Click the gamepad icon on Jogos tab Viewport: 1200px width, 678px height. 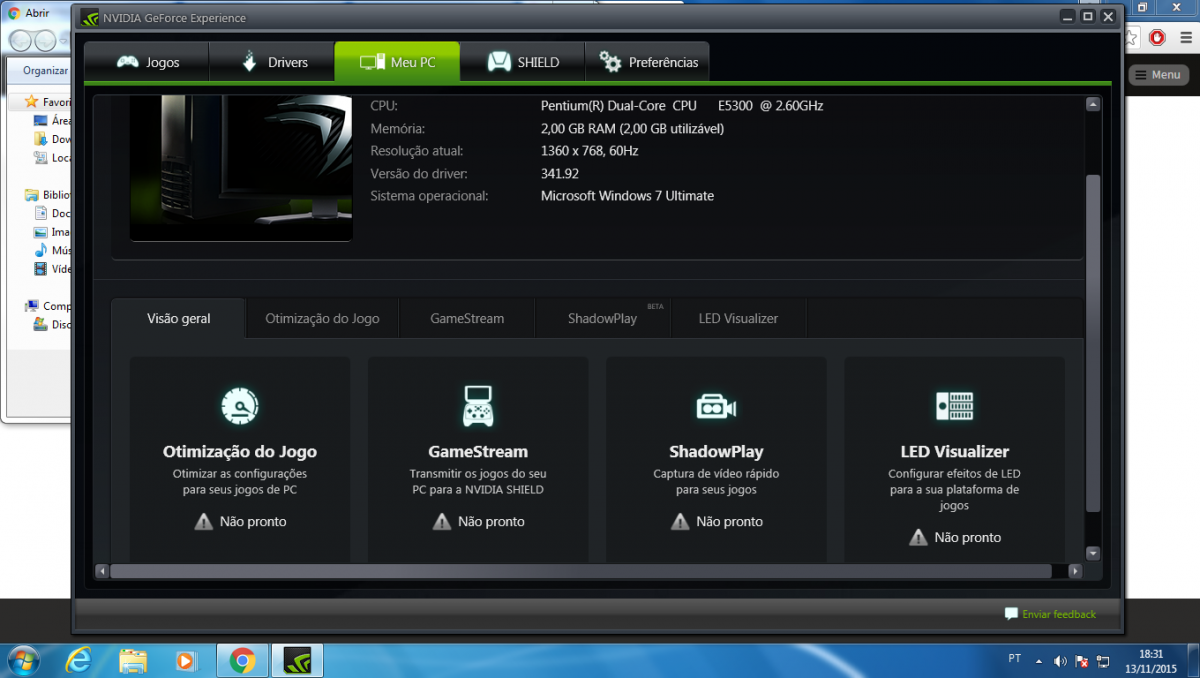coord(127,62)
